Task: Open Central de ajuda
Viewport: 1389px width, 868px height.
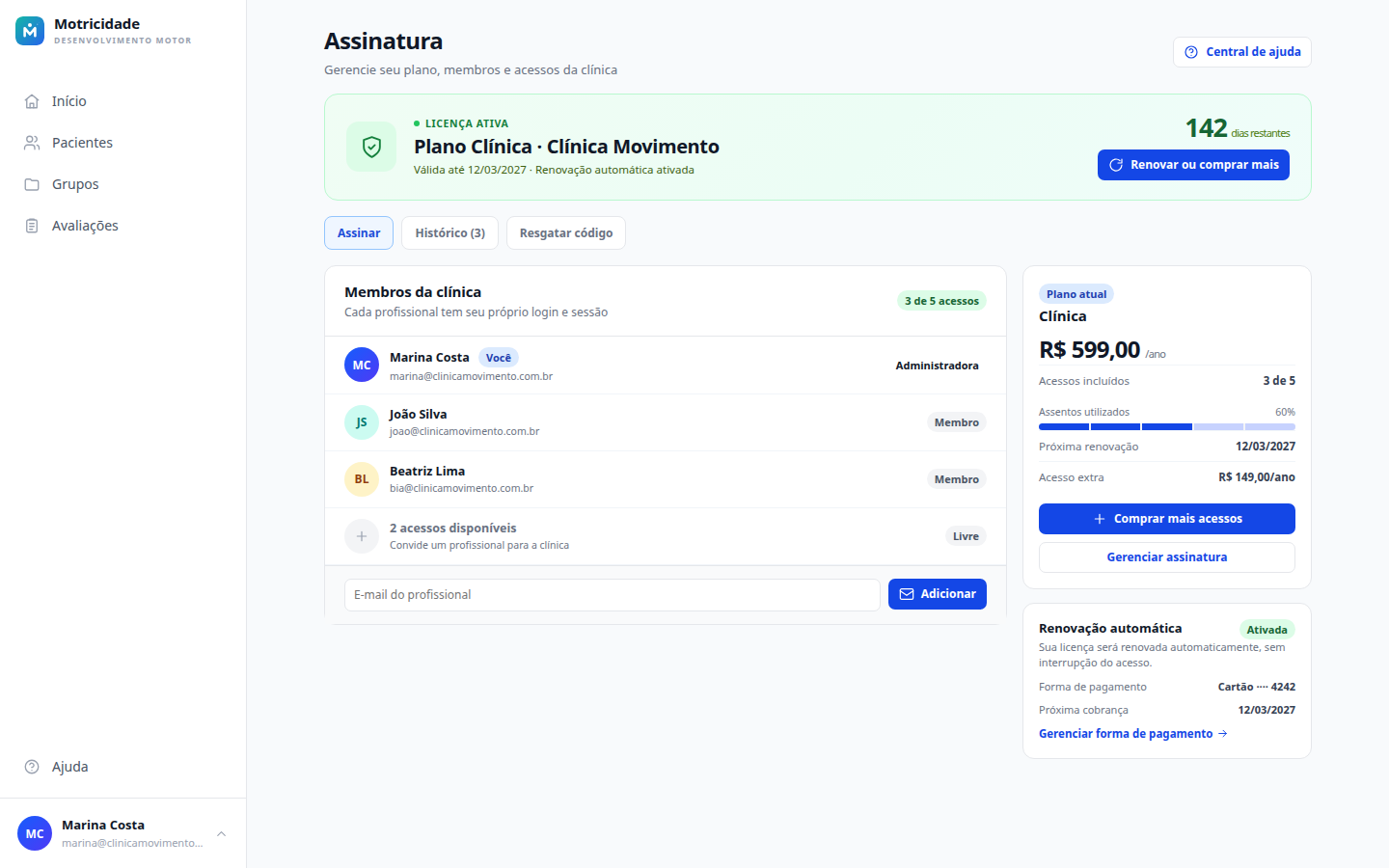Action: coord(1242,52)
